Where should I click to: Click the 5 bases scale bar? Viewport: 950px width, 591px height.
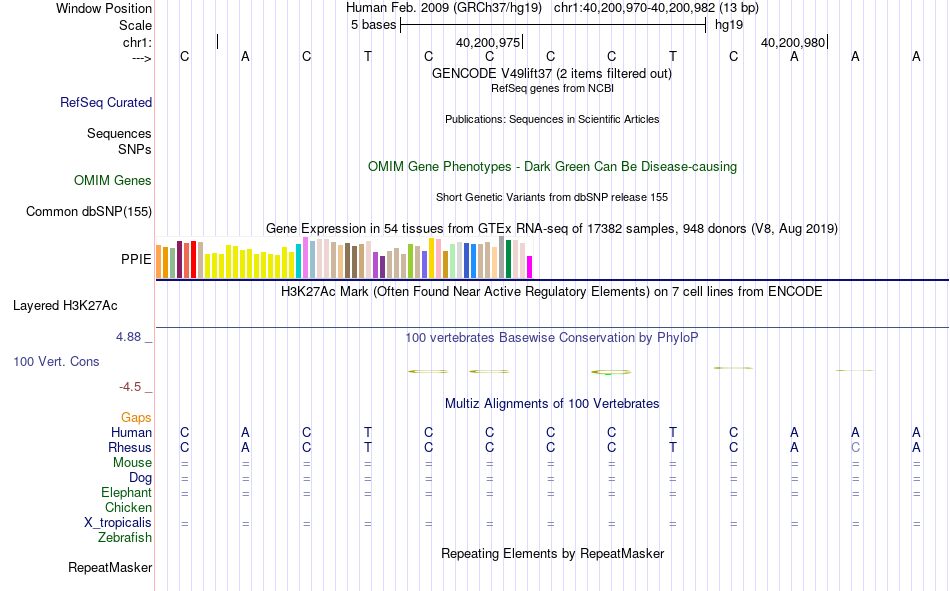[553, 25]
